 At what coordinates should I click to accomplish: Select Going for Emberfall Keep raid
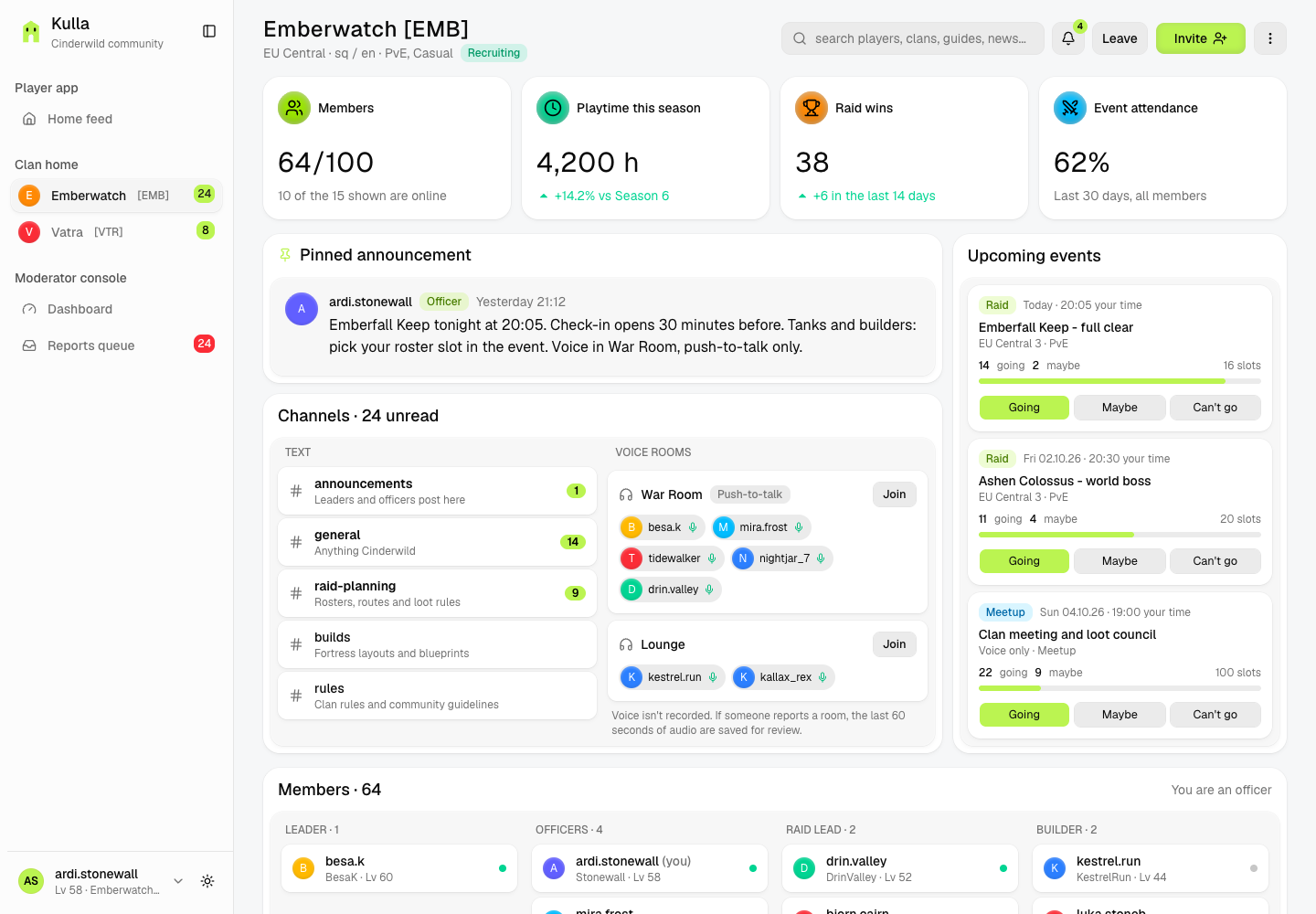1024,408
